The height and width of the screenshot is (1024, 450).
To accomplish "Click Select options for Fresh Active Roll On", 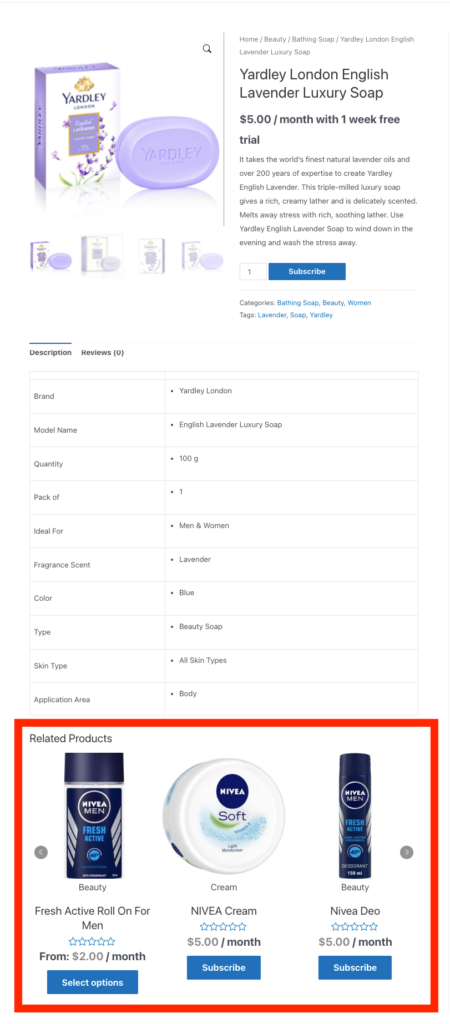I will [x=92, y=982].
